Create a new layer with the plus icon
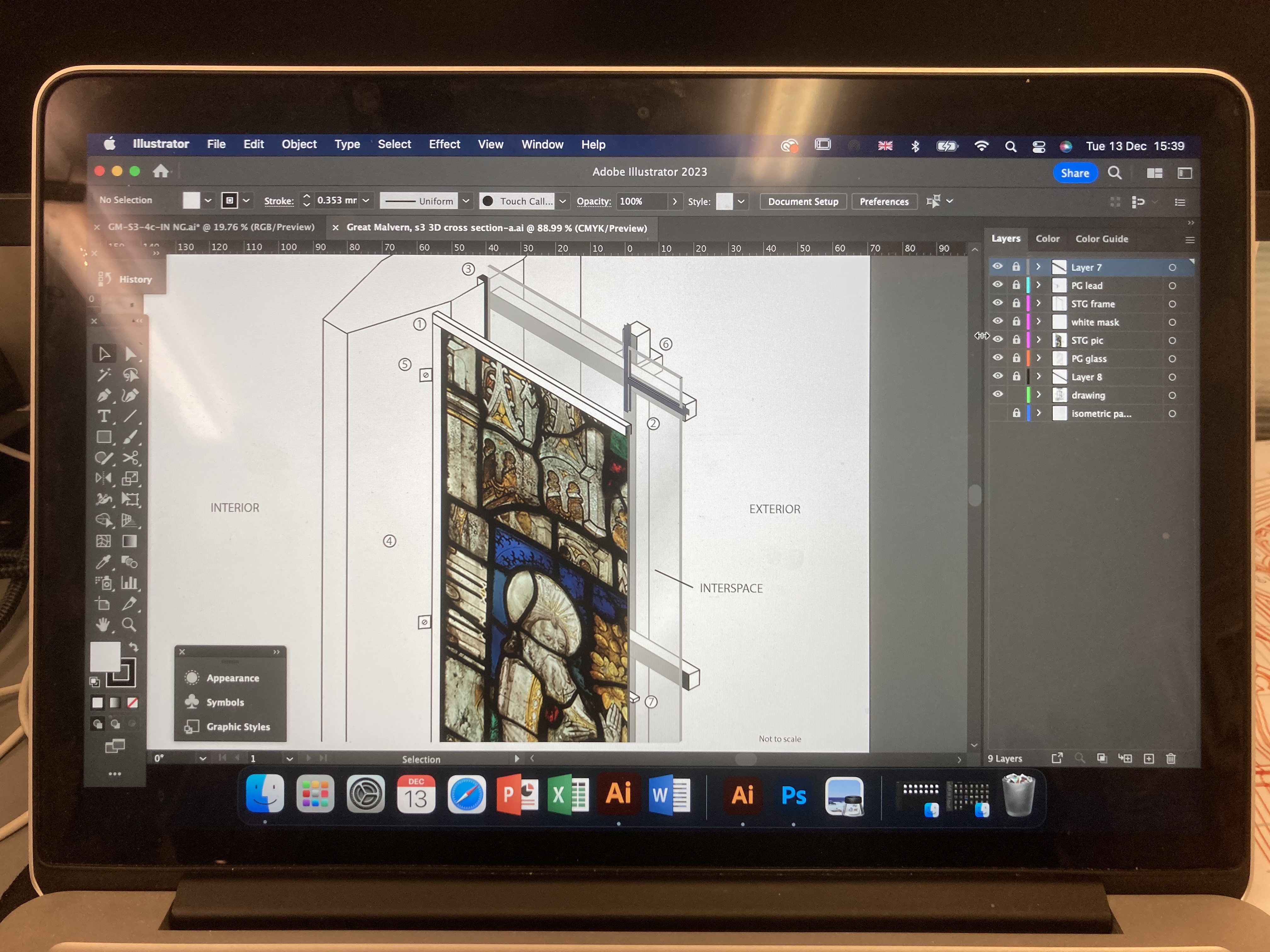This screenshot has width=1270, height=952. click(1149, 759)
